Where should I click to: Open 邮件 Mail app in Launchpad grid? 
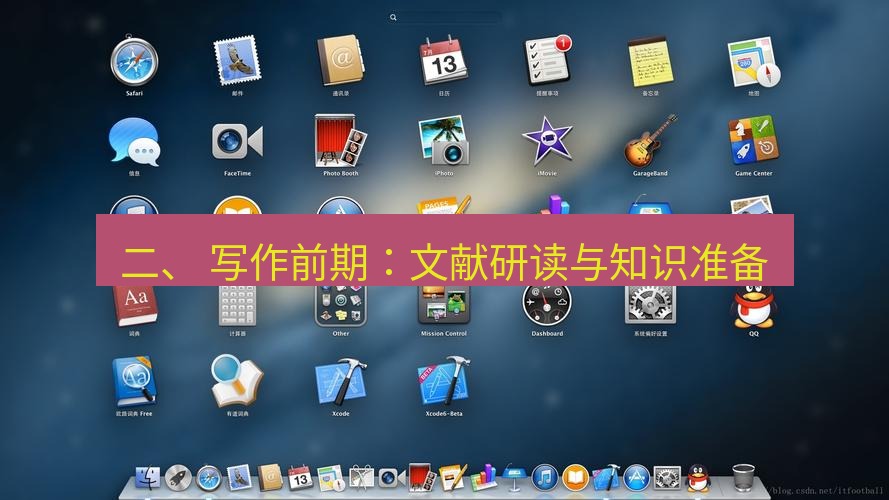click(237, 61)
